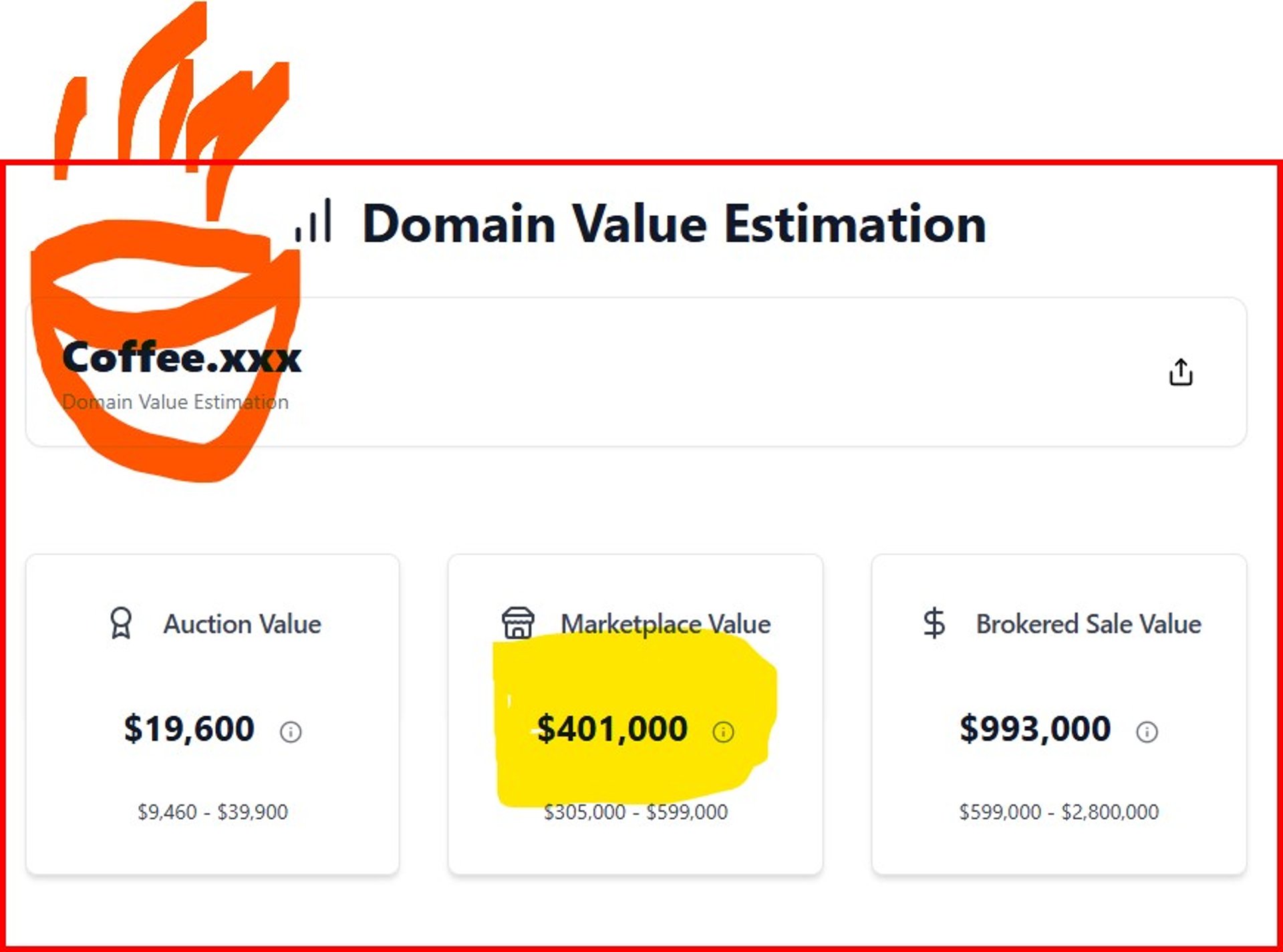Select the highlighted $401,000 price
Screen dimensions: 1283x952
612,728
